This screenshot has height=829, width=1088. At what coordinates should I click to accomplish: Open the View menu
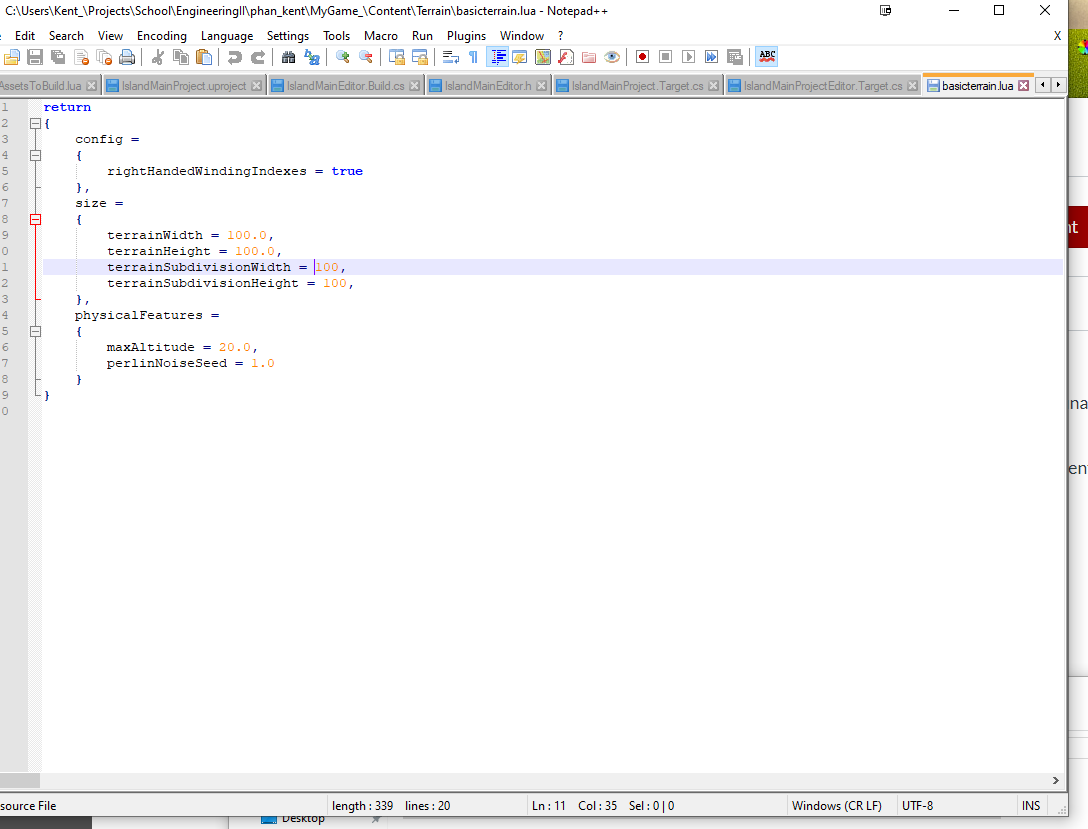click(x=110, y=36)
